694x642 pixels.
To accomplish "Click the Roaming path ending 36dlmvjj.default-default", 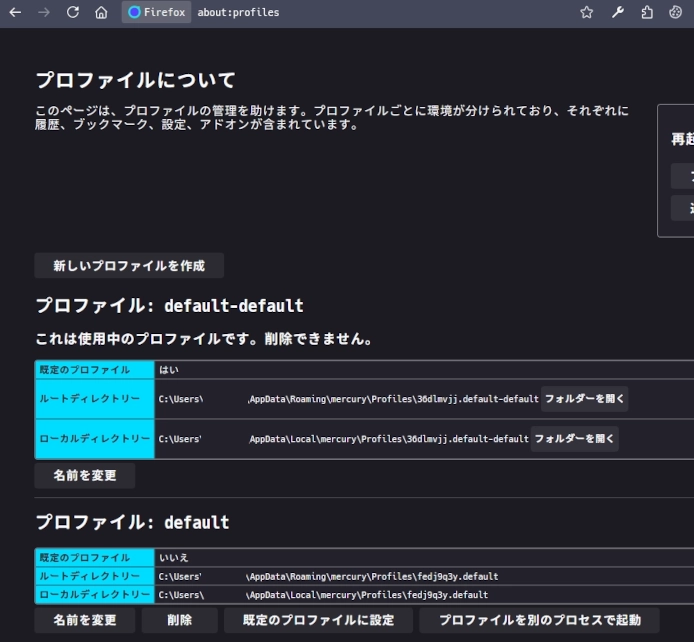I will pyautogui.click(x=348, y=399).
